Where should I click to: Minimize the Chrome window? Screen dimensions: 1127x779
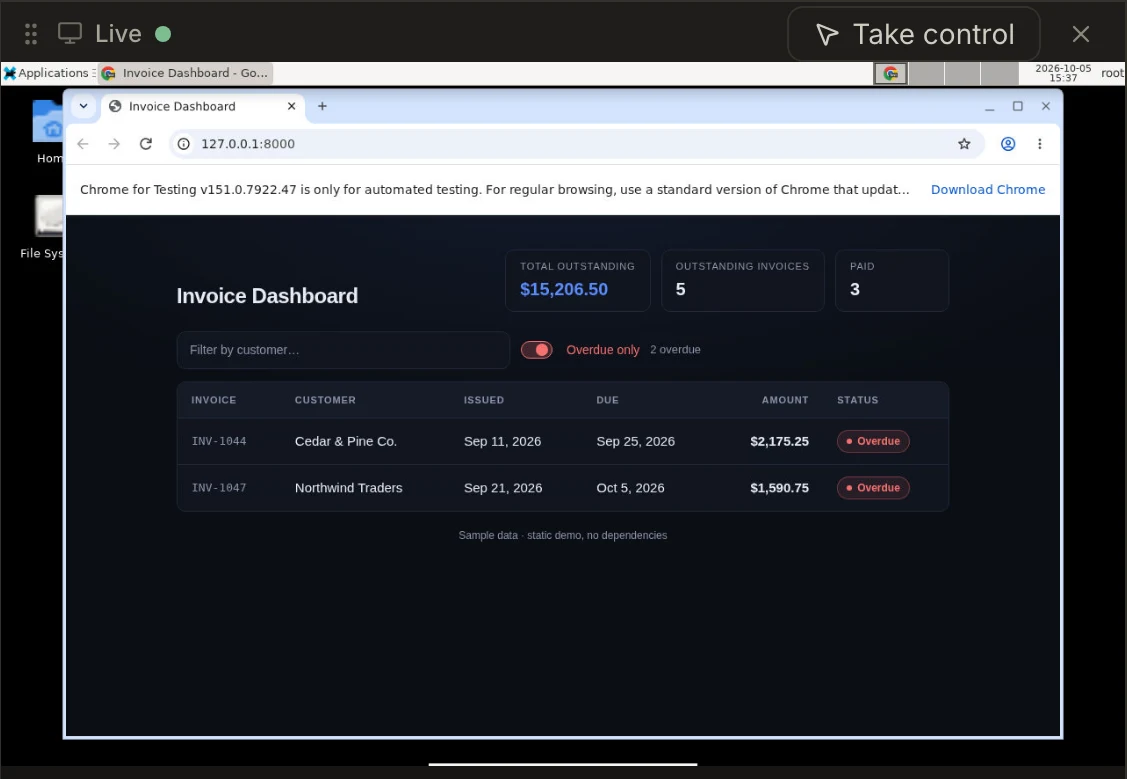pos(990,106)
